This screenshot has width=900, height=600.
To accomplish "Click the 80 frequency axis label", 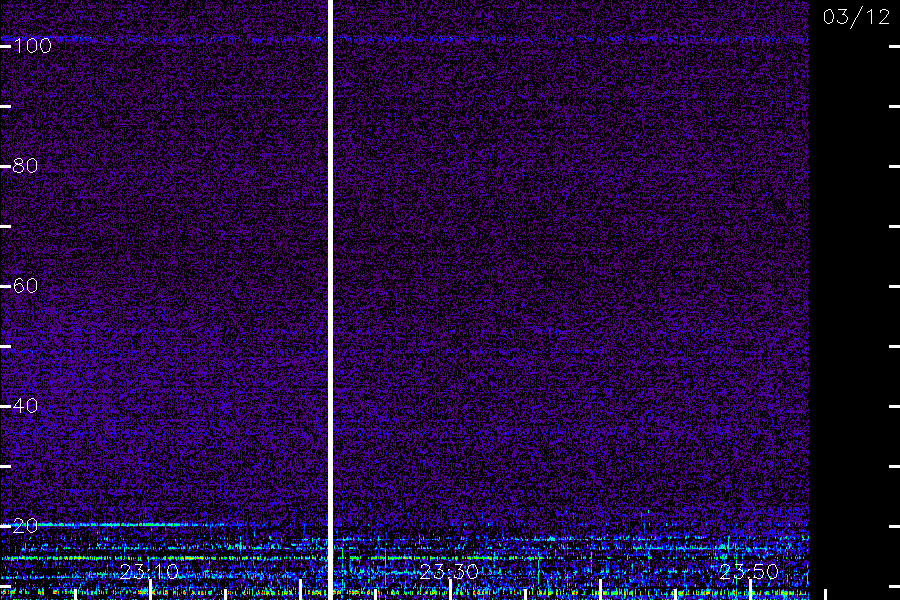I will pyautogui.click(x=25, y=166).
